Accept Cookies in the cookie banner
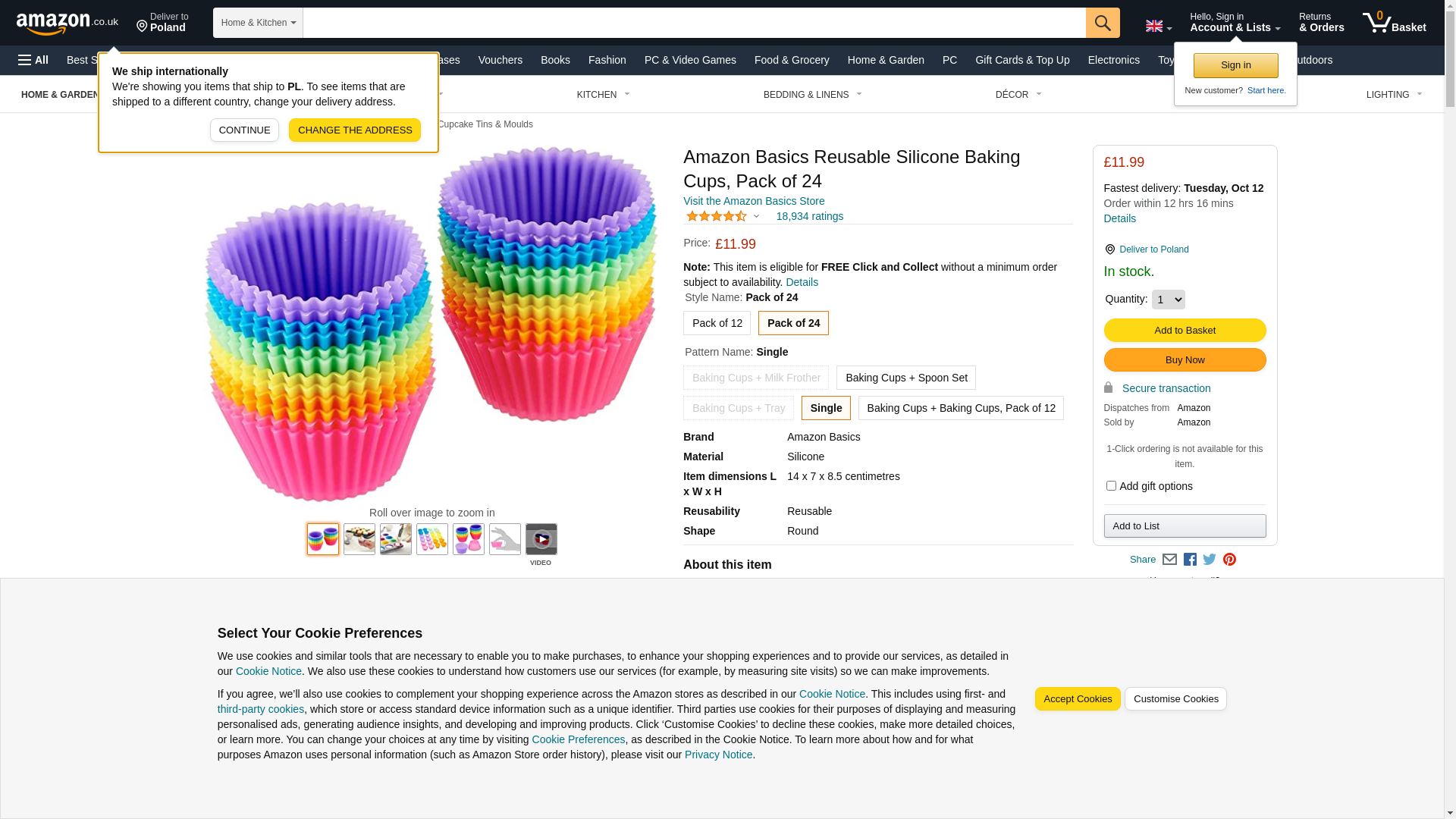The width and height of the screenshot is (1456, 819). (x=1077, y=699)
